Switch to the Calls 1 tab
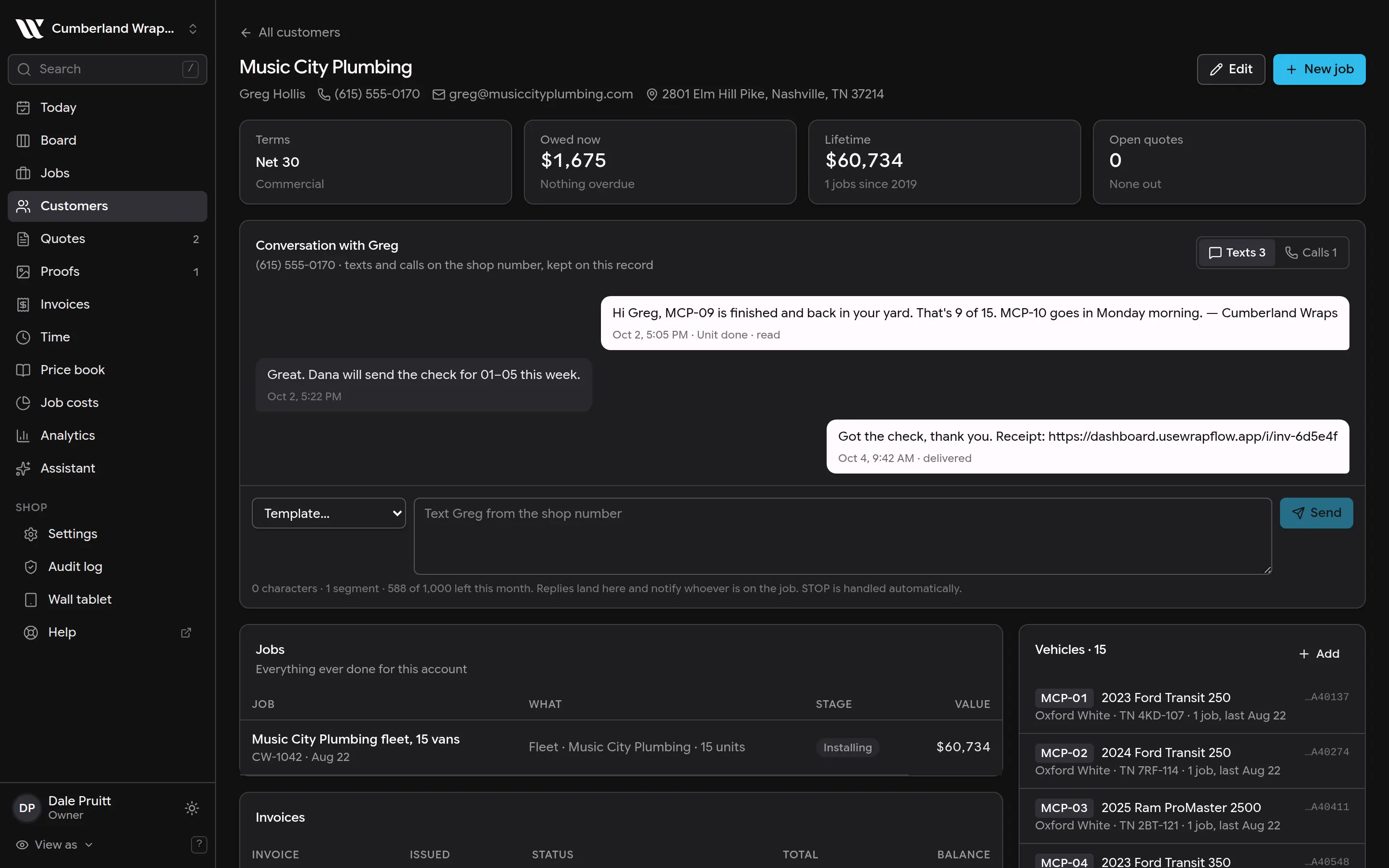 pos(1311,253)
